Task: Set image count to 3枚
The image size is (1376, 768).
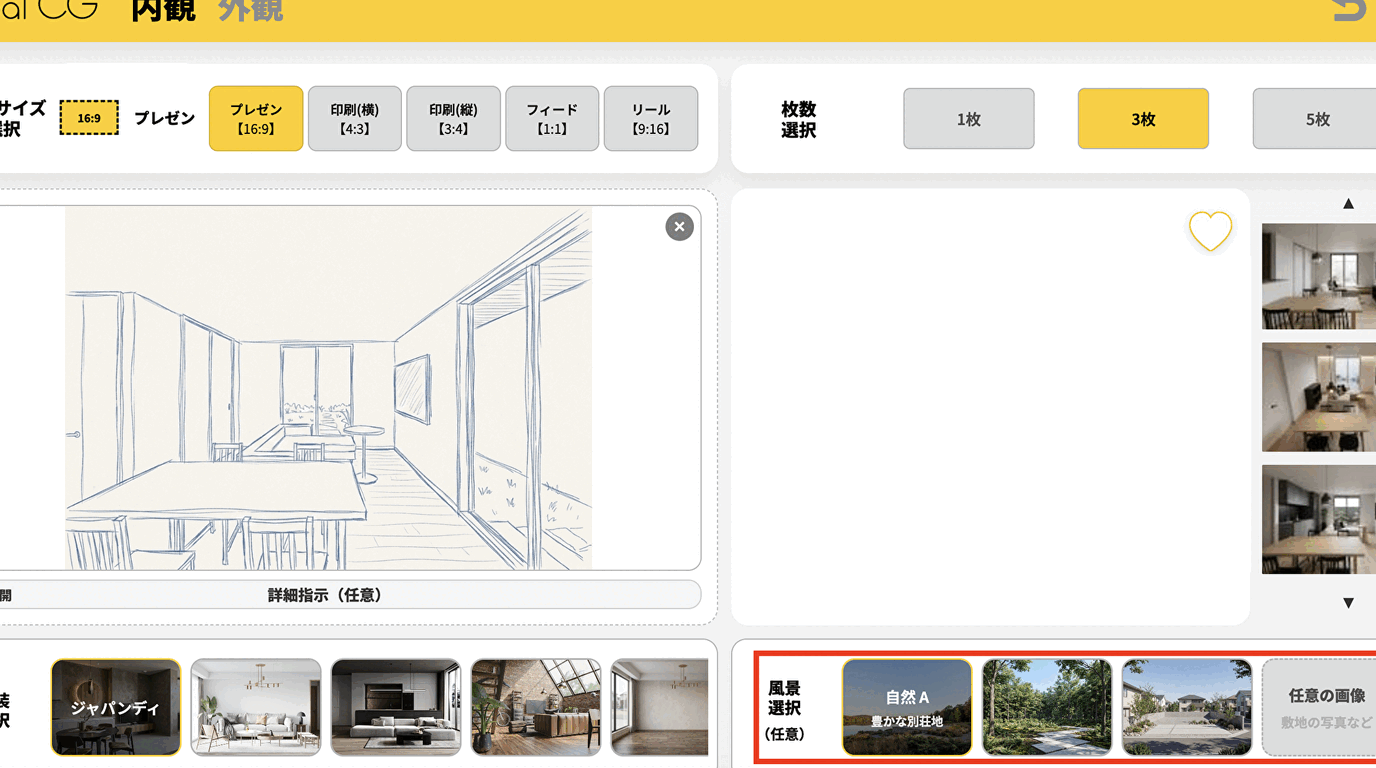Action: pyautogui.click(x=1143, y=119)
